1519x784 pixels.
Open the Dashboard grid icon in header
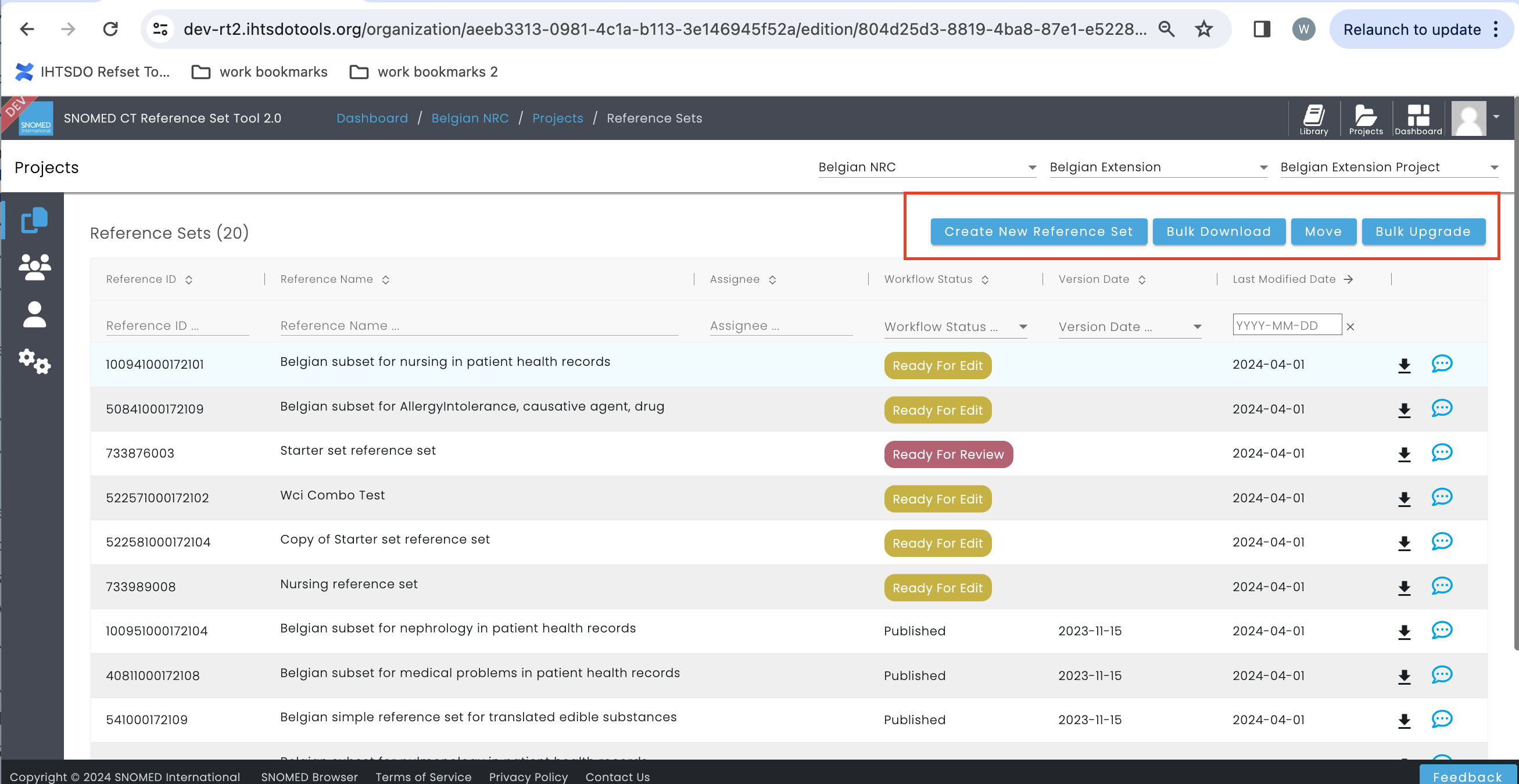tap(1417, 119)
